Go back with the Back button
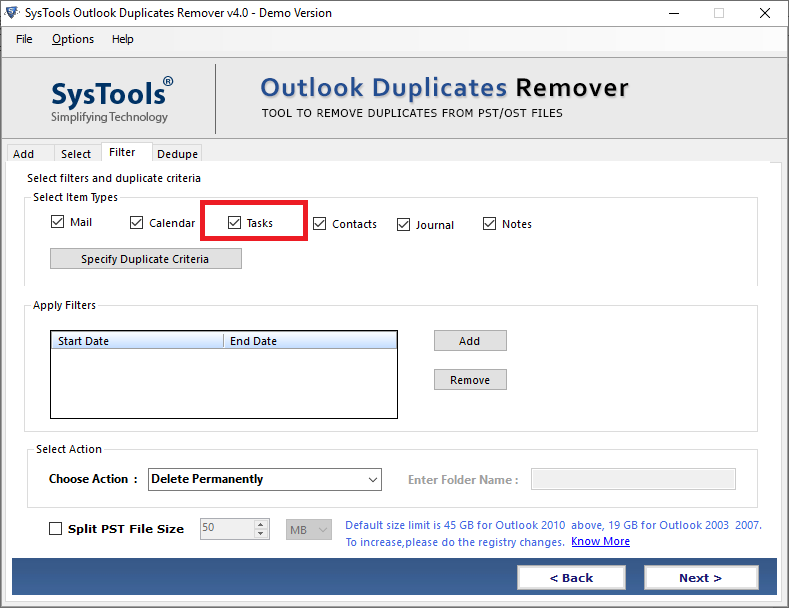Viewport: 789px width, 608px height. [x=571, y=578]
